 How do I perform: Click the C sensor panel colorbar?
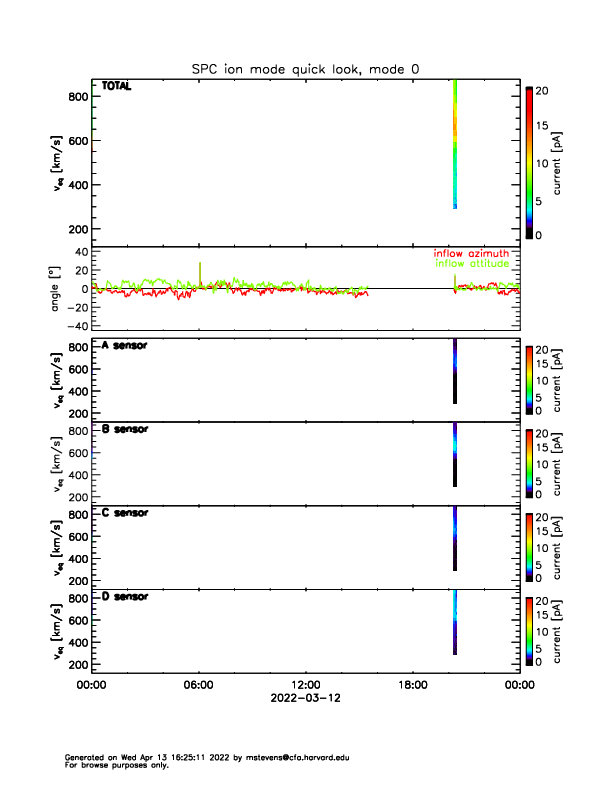click(529, 546)
